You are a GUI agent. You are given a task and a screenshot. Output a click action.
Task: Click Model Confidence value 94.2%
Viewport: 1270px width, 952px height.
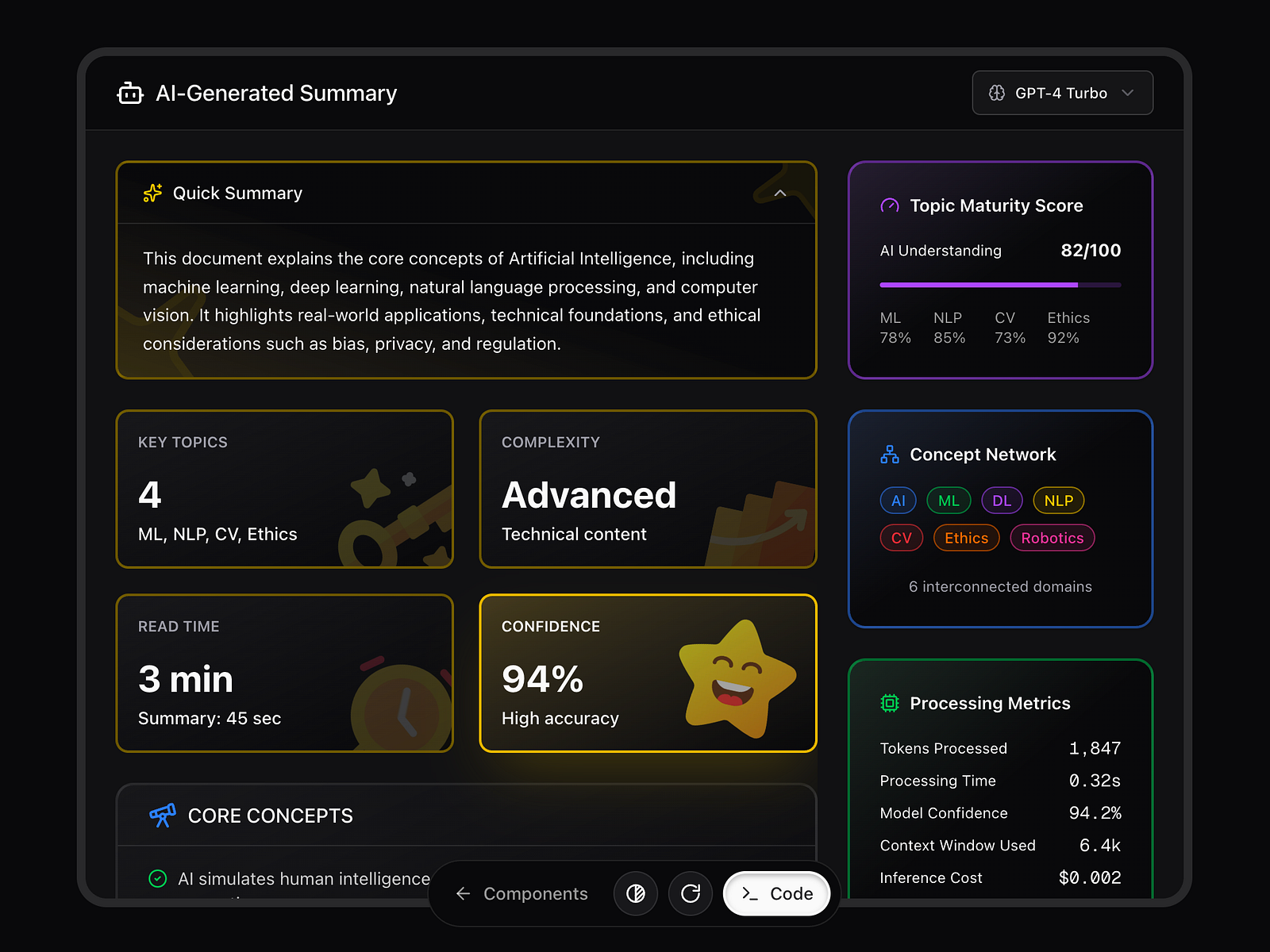1095,813
